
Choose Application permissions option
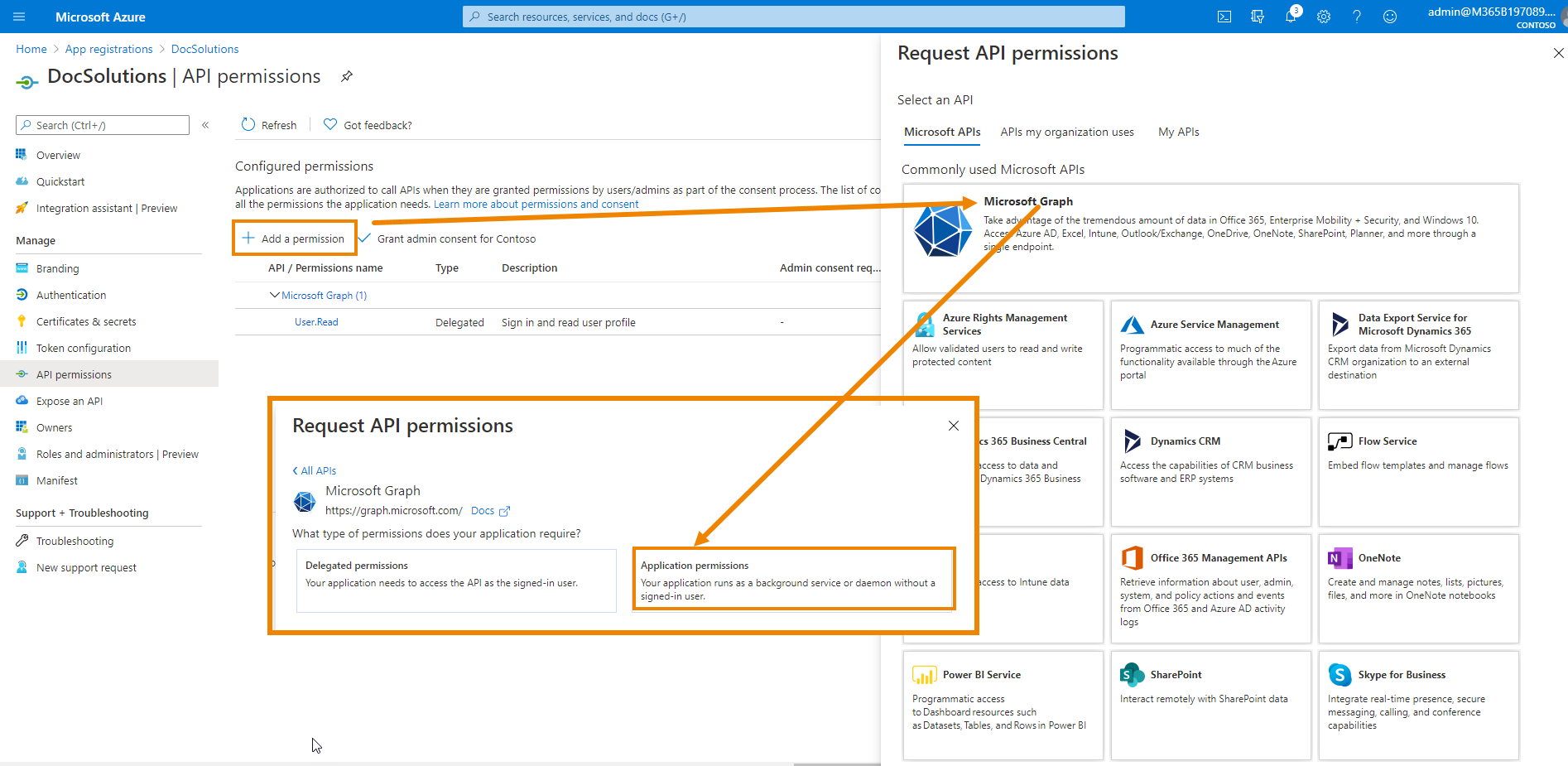pos(794,580)
